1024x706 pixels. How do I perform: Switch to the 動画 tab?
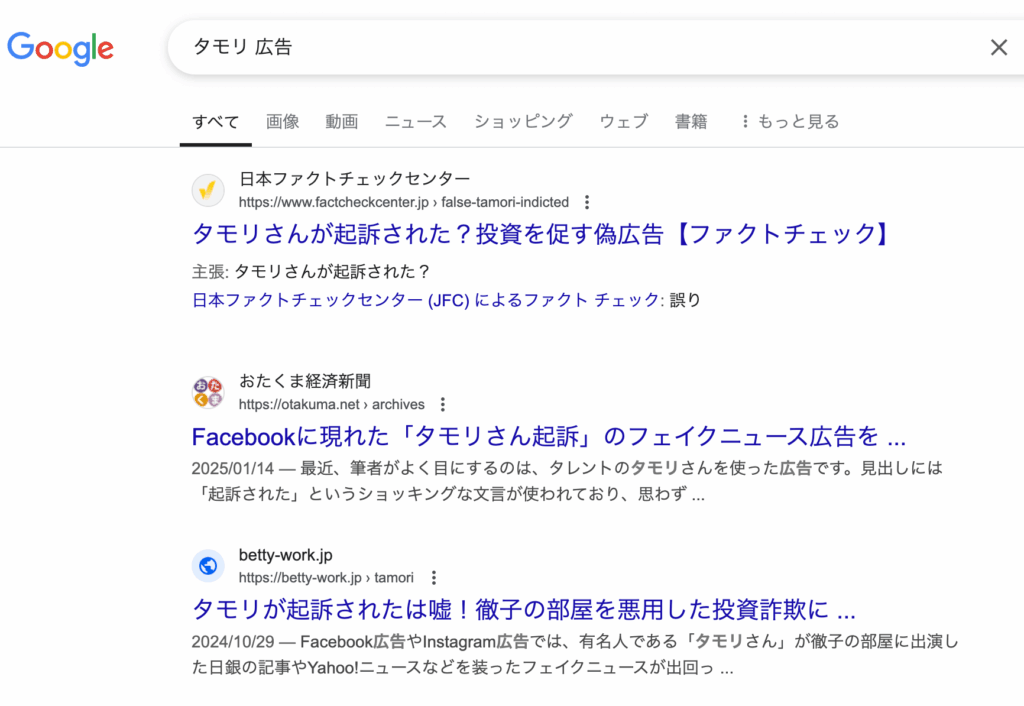[342, 121]
